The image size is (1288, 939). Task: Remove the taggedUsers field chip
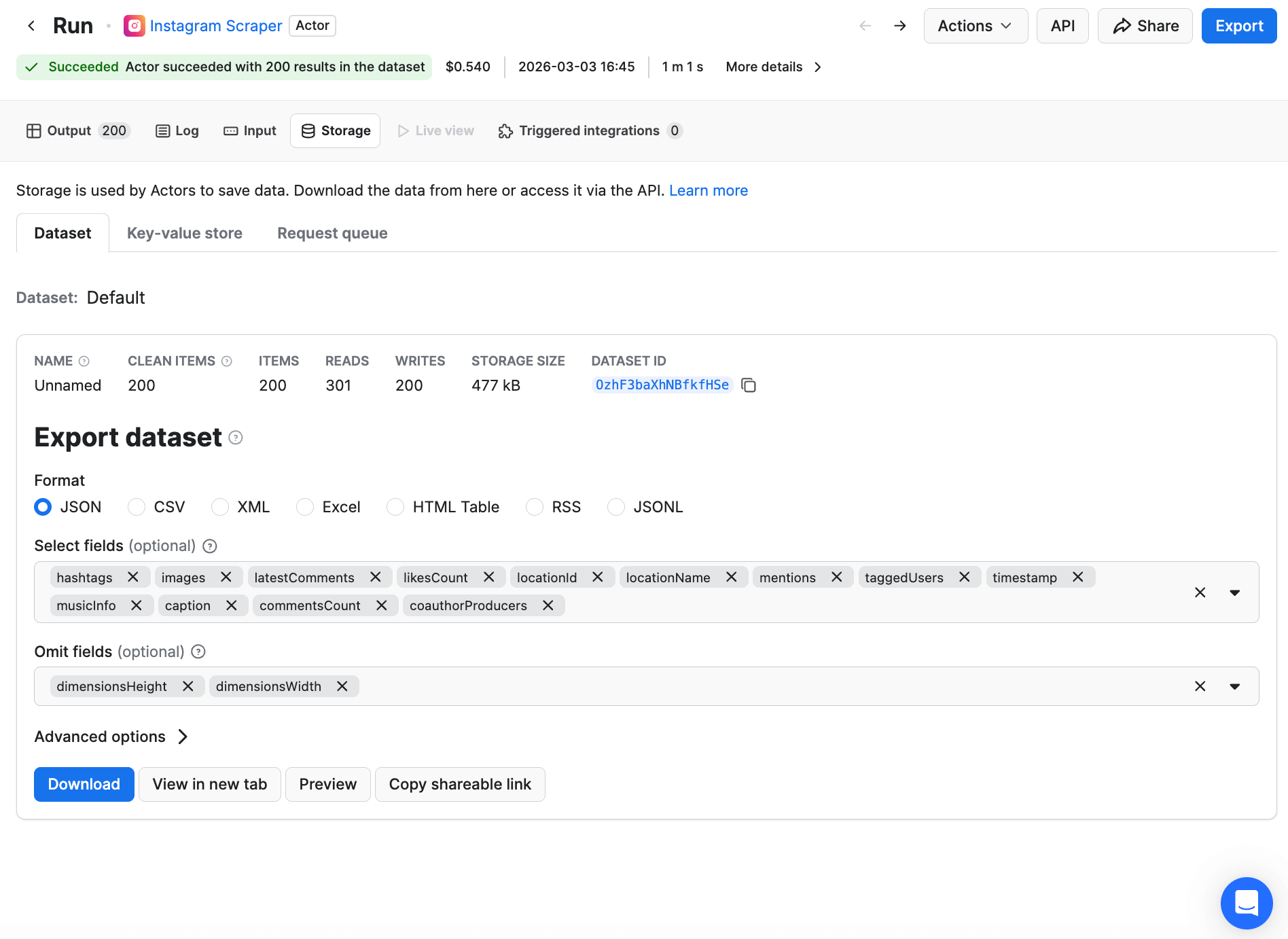[965, 577]
